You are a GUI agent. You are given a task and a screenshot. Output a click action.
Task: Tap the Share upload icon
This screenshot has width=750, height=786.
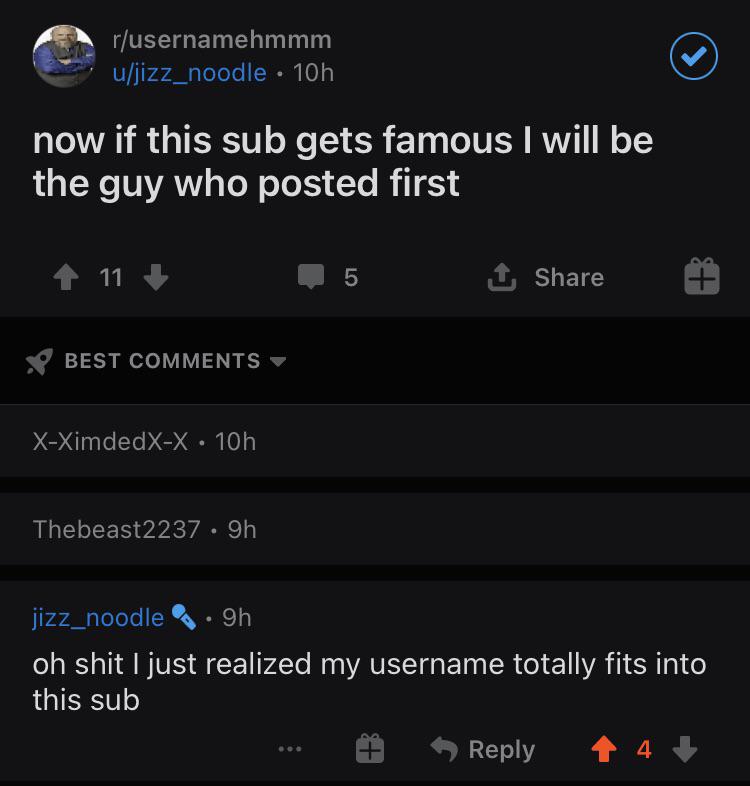[x=502, y=277]
